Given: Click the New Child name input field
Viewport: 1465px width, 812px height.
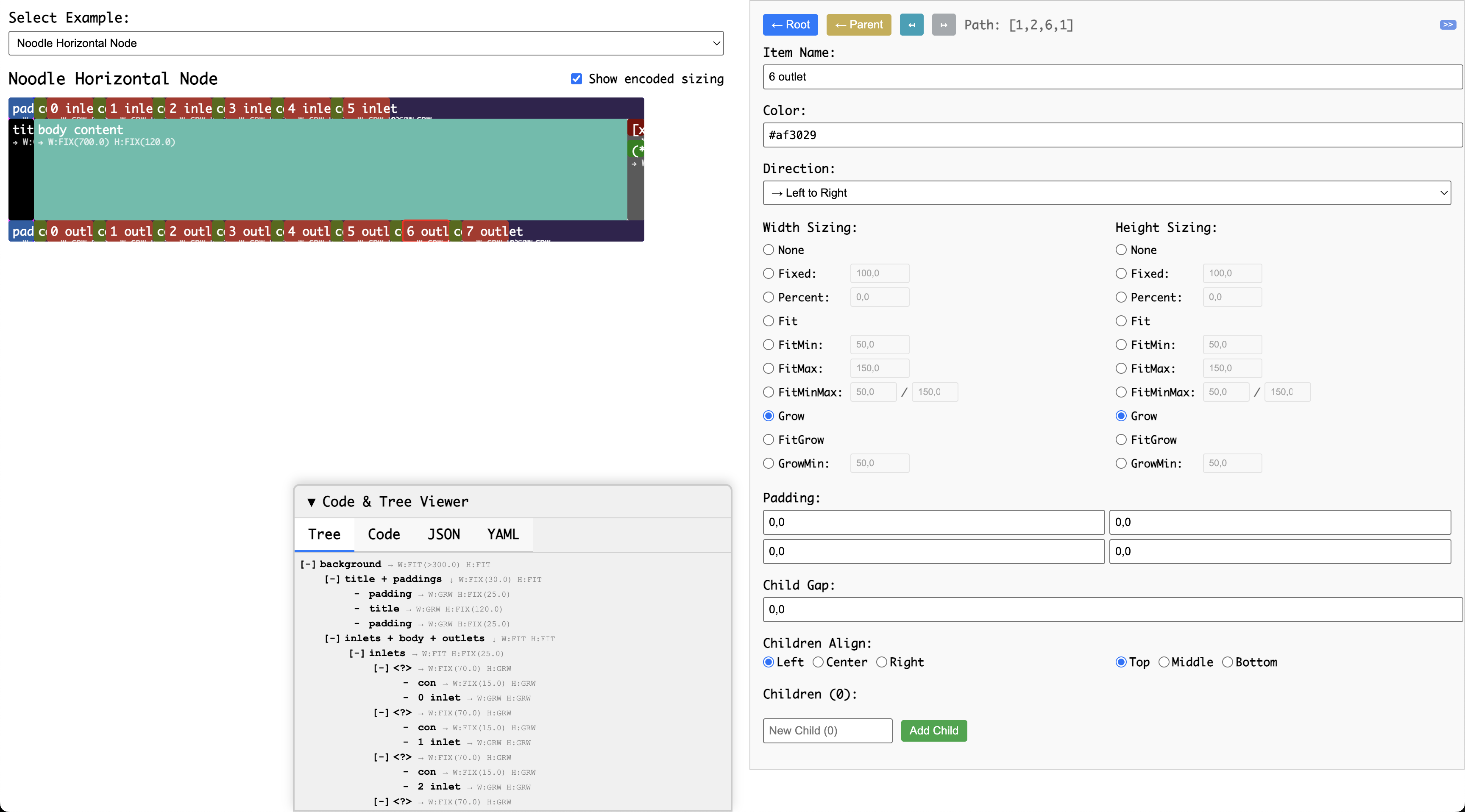Looking at the screenshot, I should tap(827, 731).
